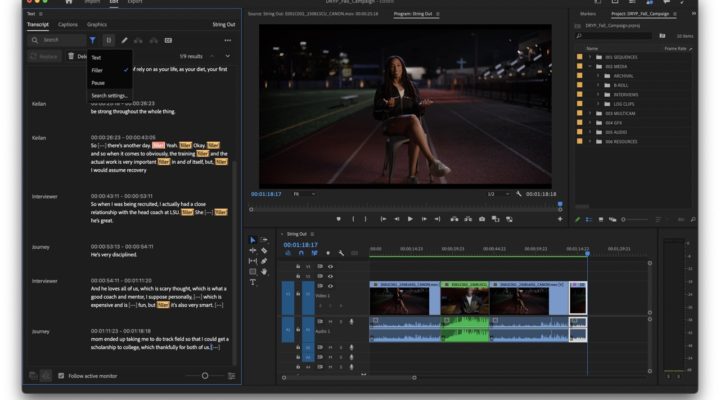Switch to the Graphics tab

click(x=97, y=24)
